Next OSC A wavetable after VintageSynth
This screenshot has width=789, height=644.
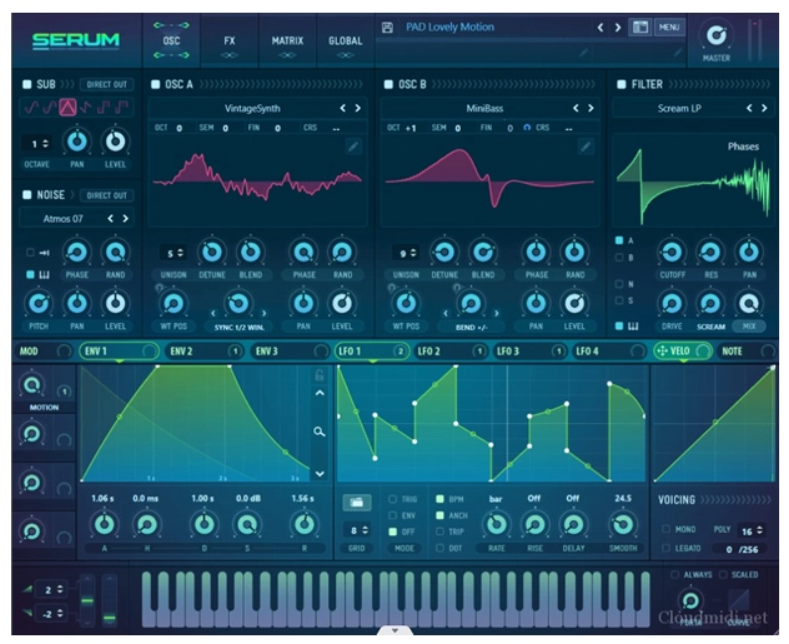click(358, 108)
